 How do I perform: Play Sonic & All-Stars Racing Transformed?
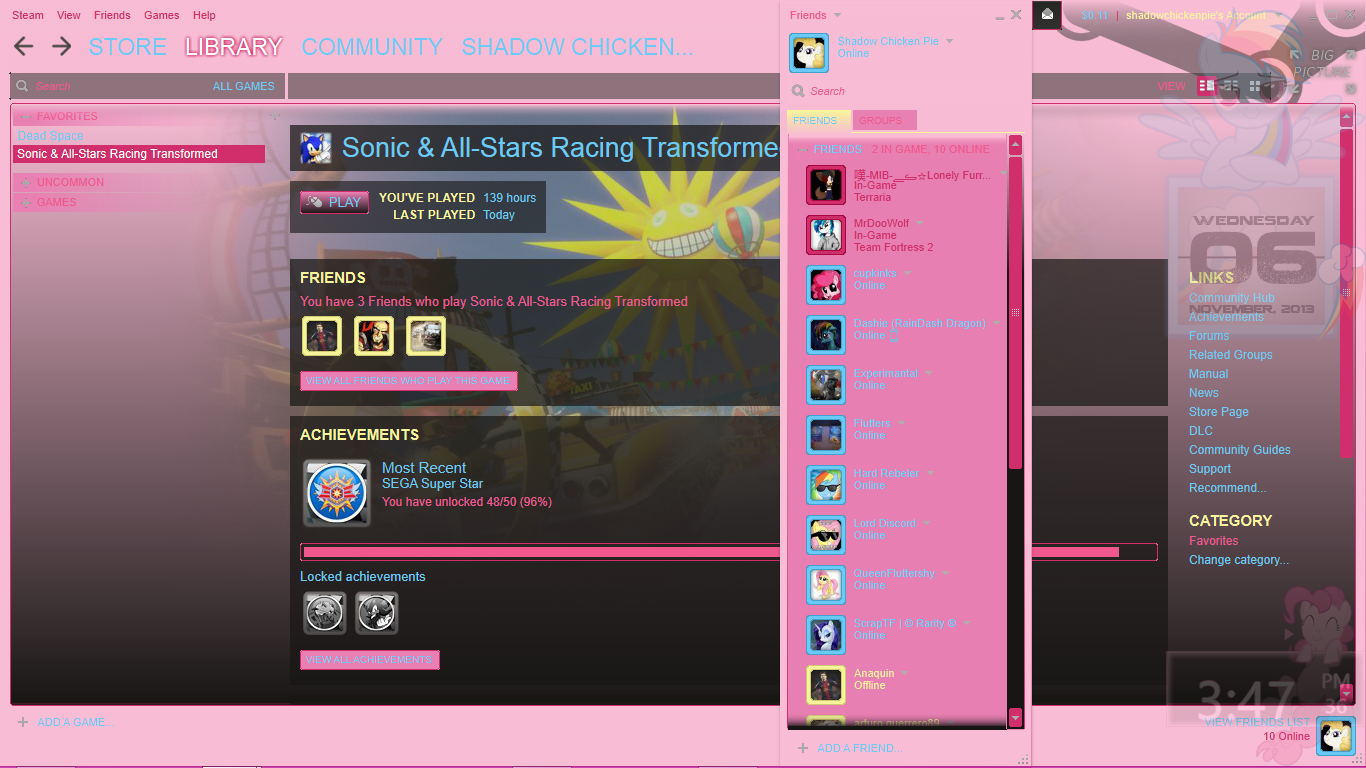[x=334, y=202]
